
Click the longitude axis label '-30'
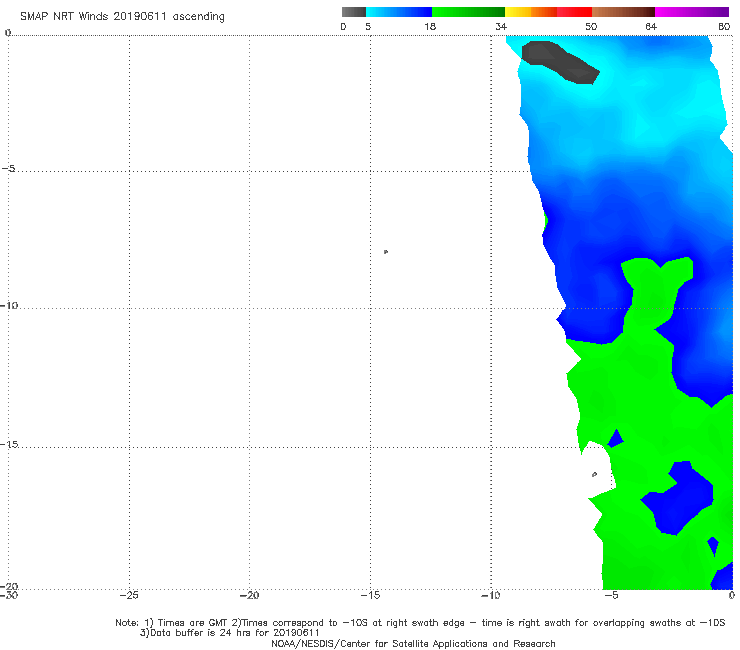coord(8,595)
